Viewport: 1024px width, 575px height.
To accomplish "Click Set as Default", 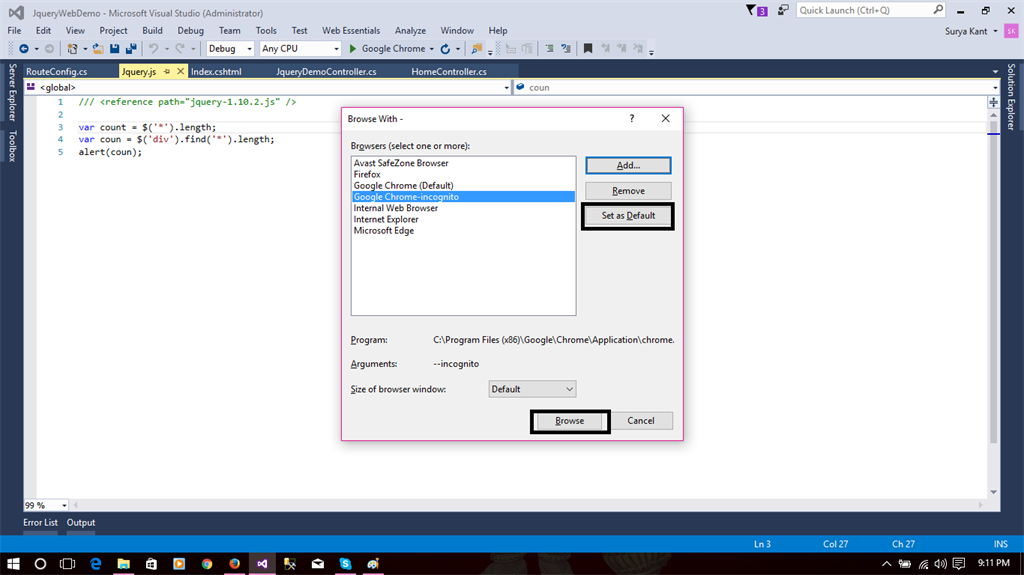I will [628, 216].
